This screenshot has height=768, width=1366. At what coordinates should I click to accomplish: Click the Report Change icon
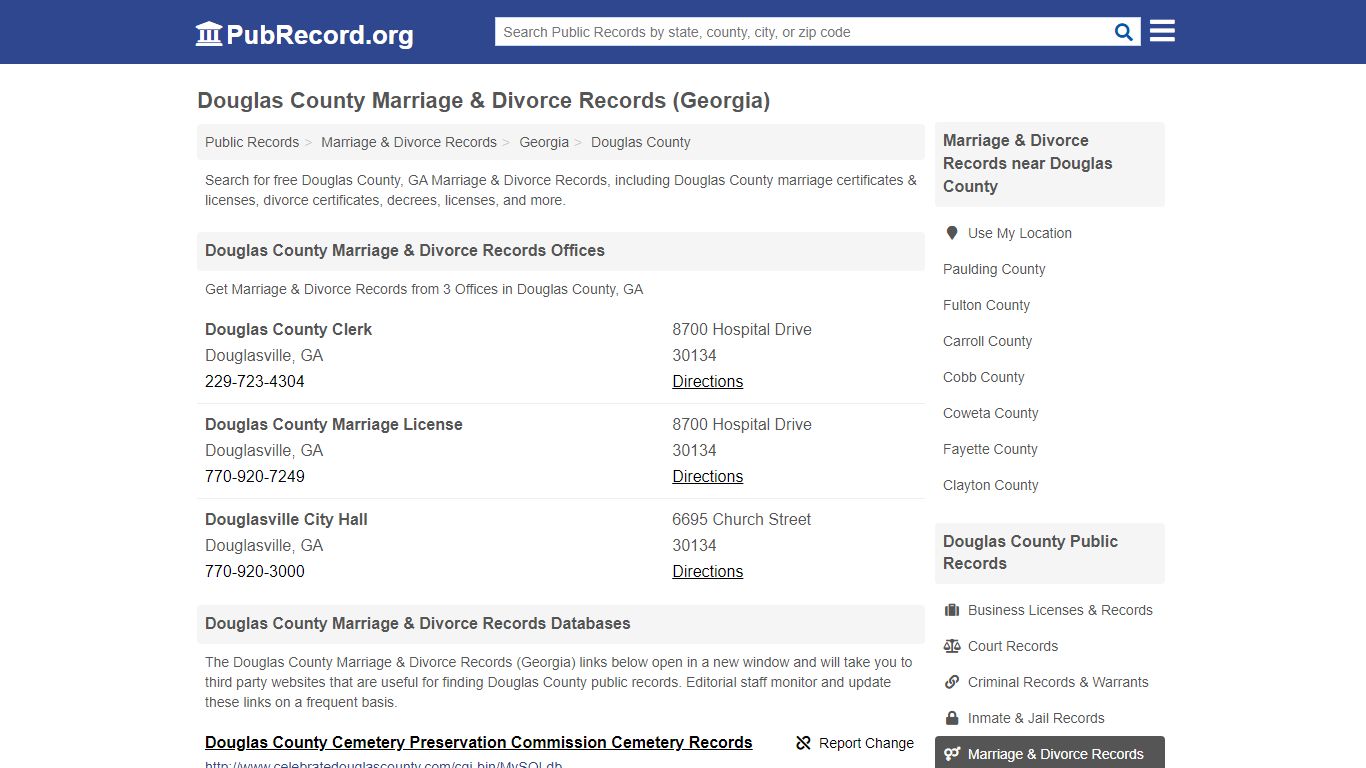[803, 743]
